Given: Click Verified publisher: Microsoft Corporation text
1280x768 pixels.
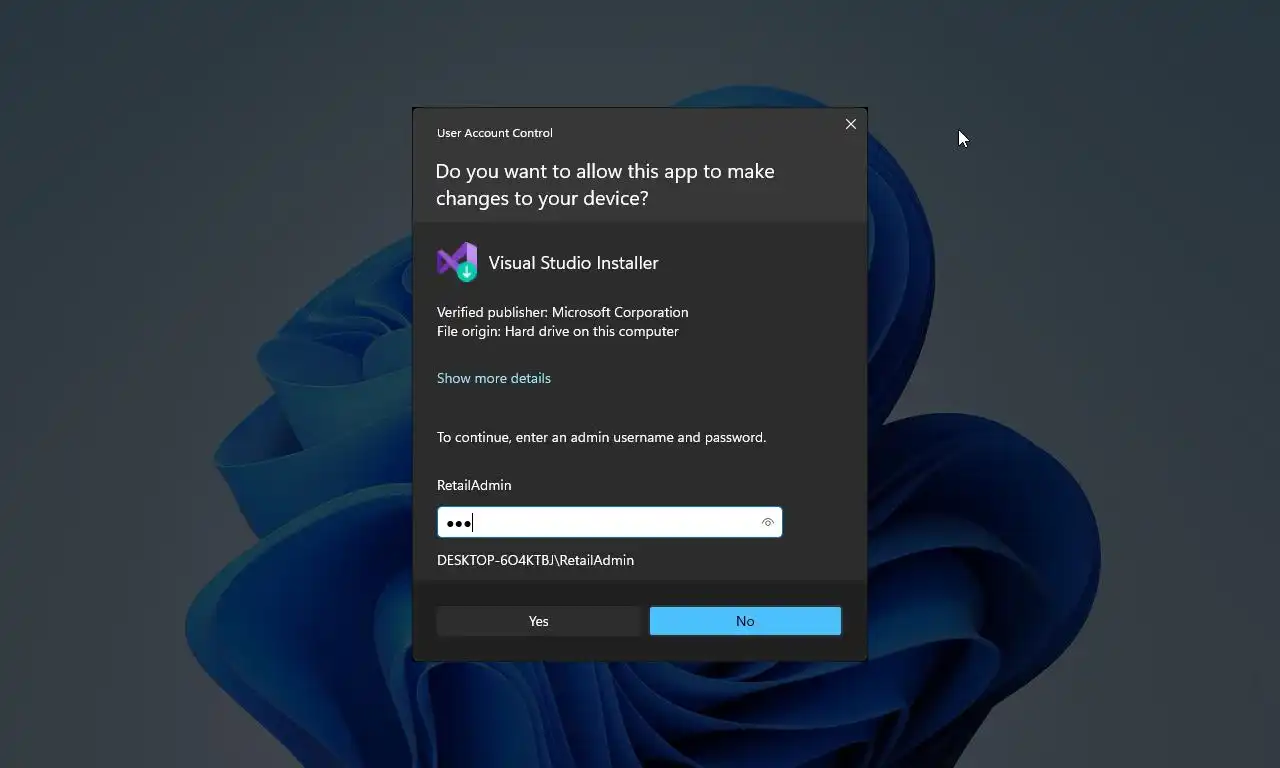Looking at the screenshot, I should click(562, 312).
